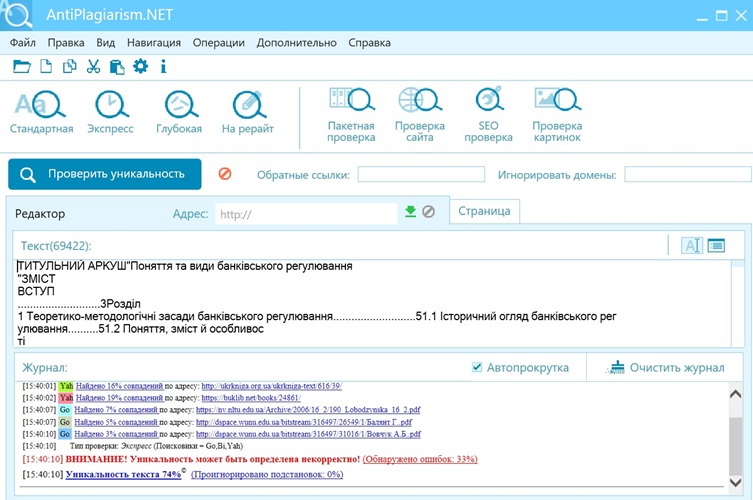
Task: Click Найдено 5% совпадений link
Action: click(116, 422)
